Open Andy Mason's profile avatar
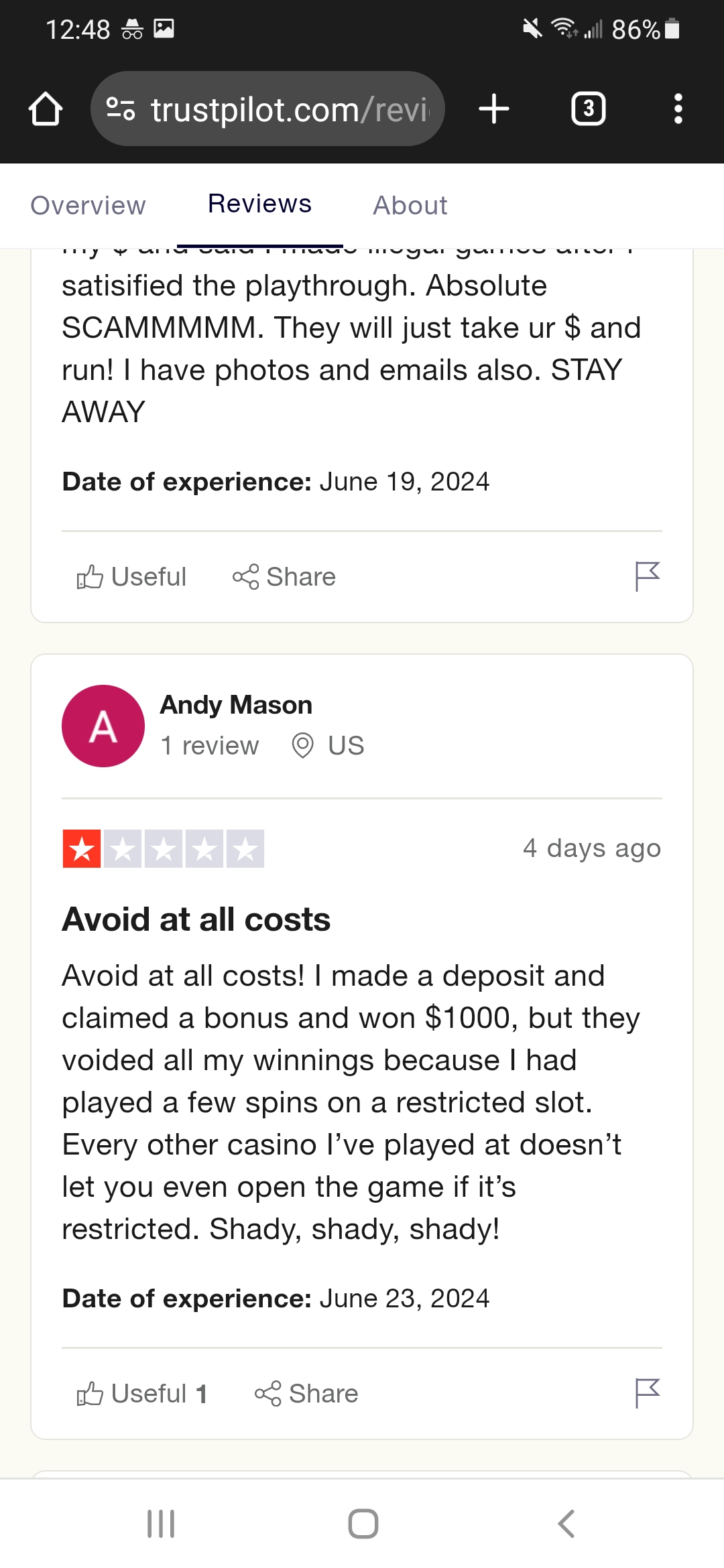 103,726
